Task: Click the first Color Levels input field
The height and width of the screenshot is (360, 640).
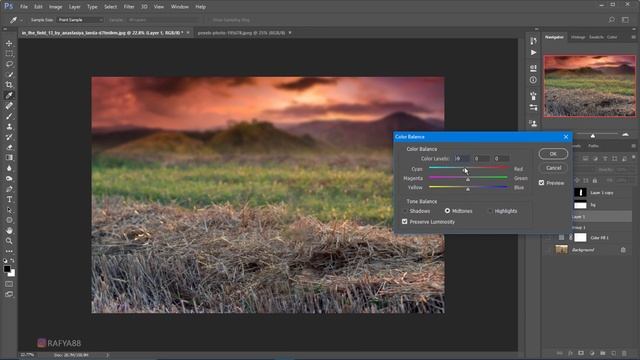Action: pos(461,158)
